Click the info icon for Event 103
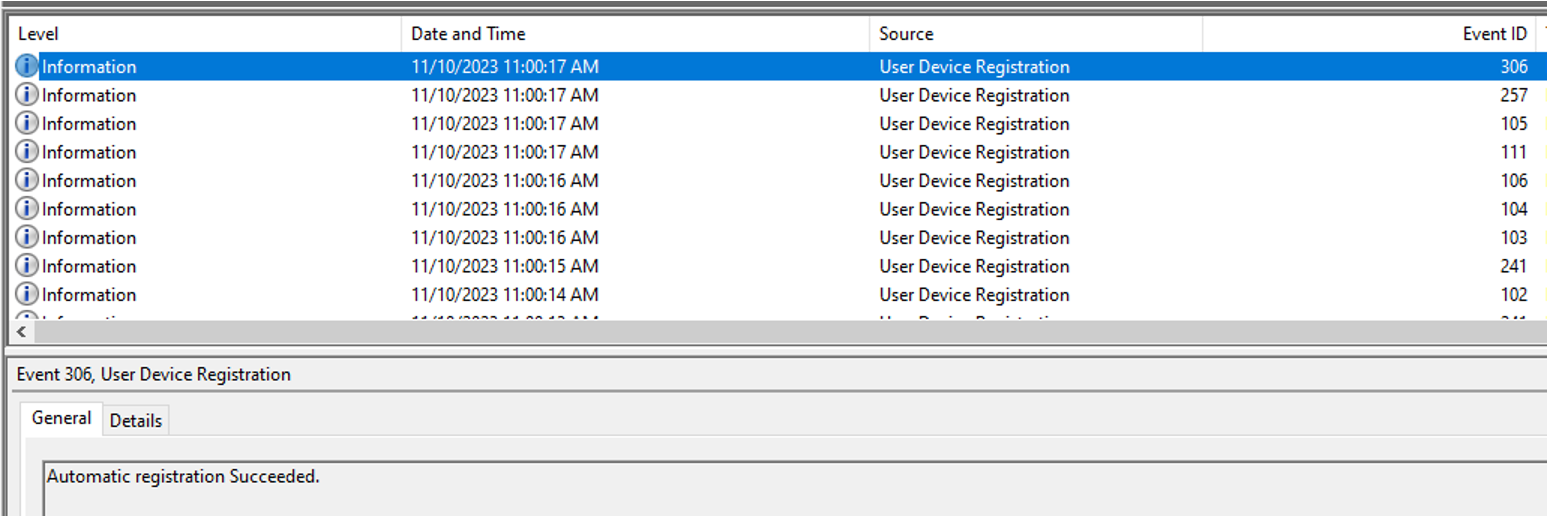 click(x=27, y=238)
